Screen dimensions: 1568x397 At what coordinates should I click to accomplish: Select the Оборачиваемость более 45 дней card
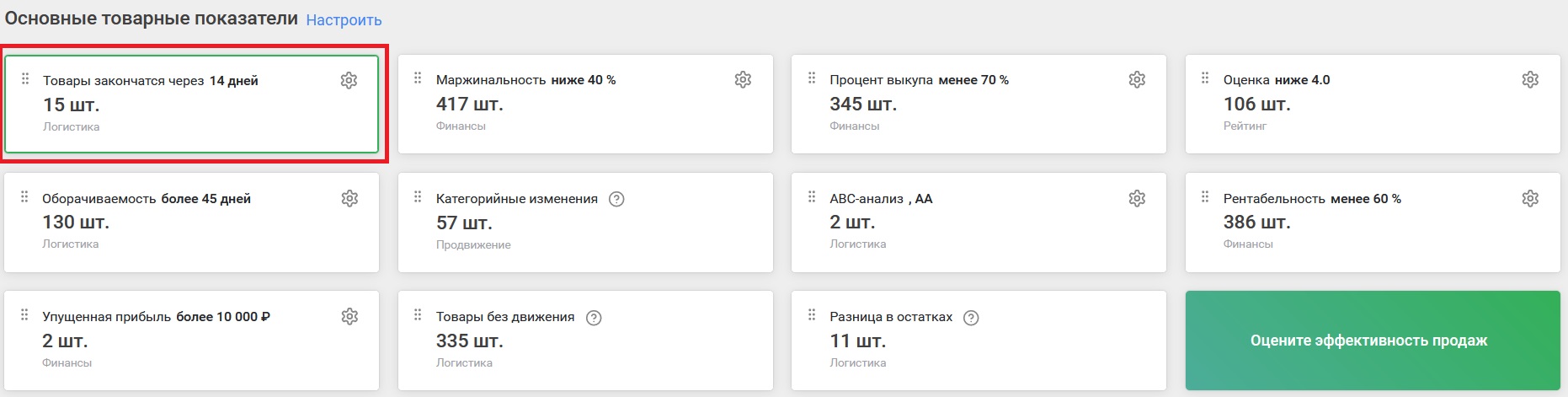pos(191,223)
